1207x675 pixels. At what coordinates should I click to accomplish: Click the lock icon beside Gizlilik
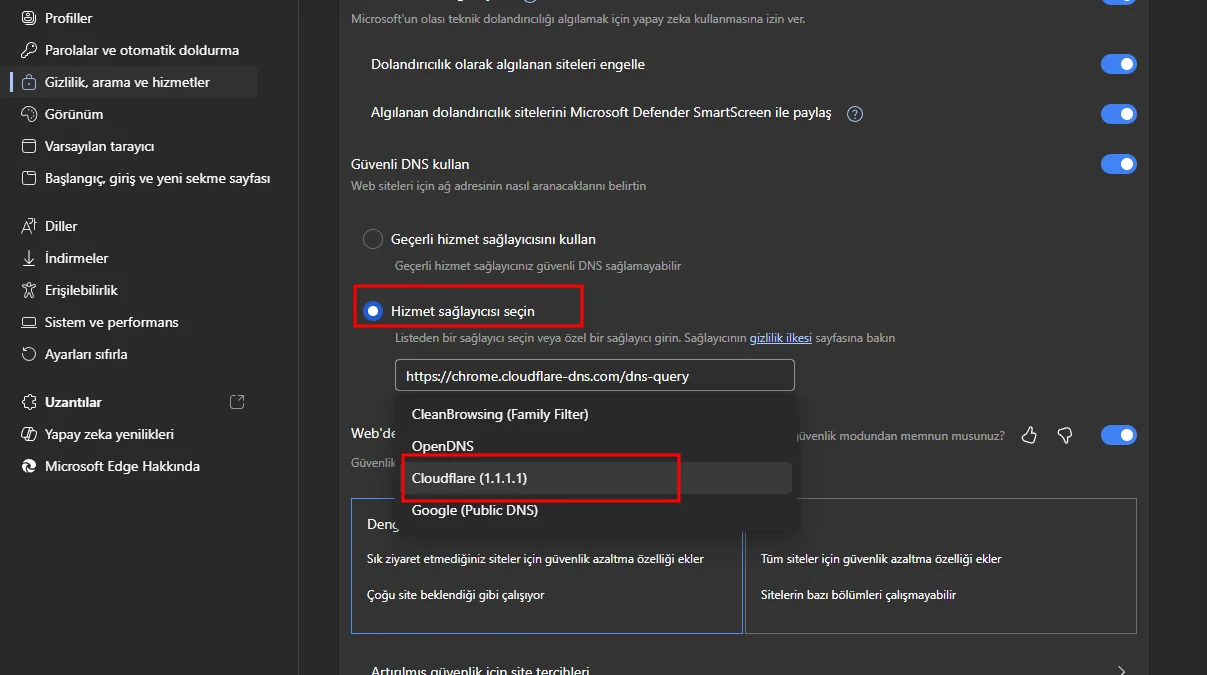28,82
